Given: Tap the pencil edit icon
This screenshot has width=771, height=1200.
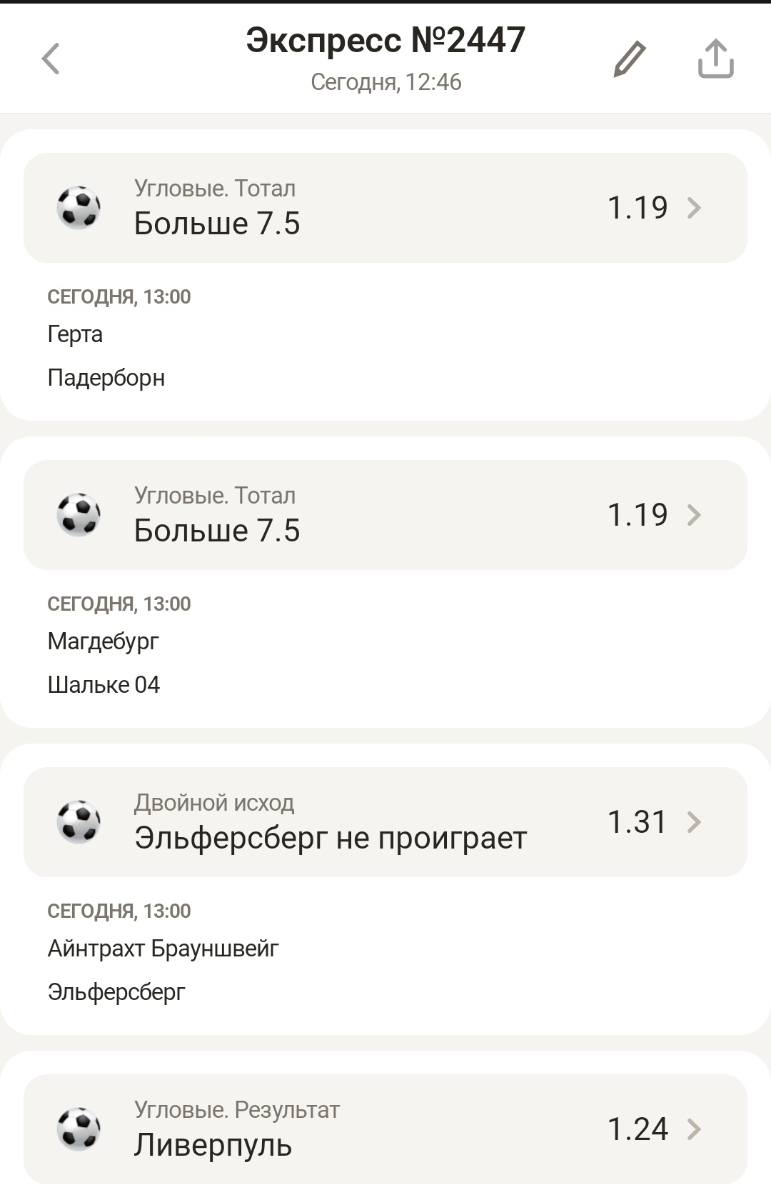Looking at the screenshot, I should point(630,60).
